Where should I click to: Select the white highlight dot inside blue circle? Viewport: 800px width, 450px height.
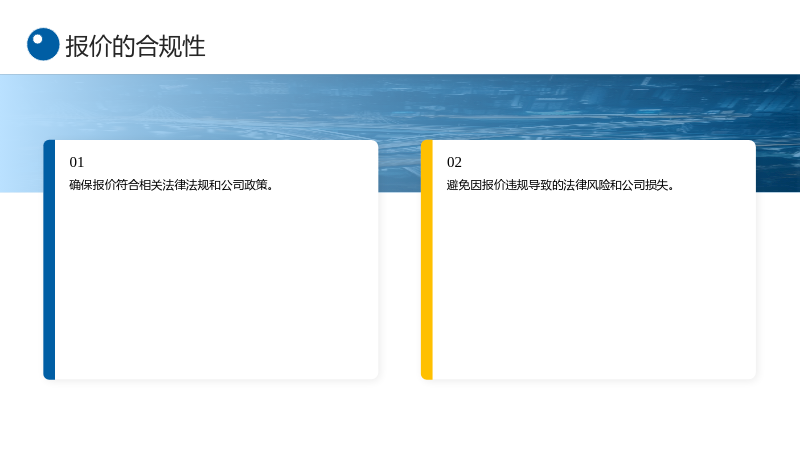click(x=37, y=39)
